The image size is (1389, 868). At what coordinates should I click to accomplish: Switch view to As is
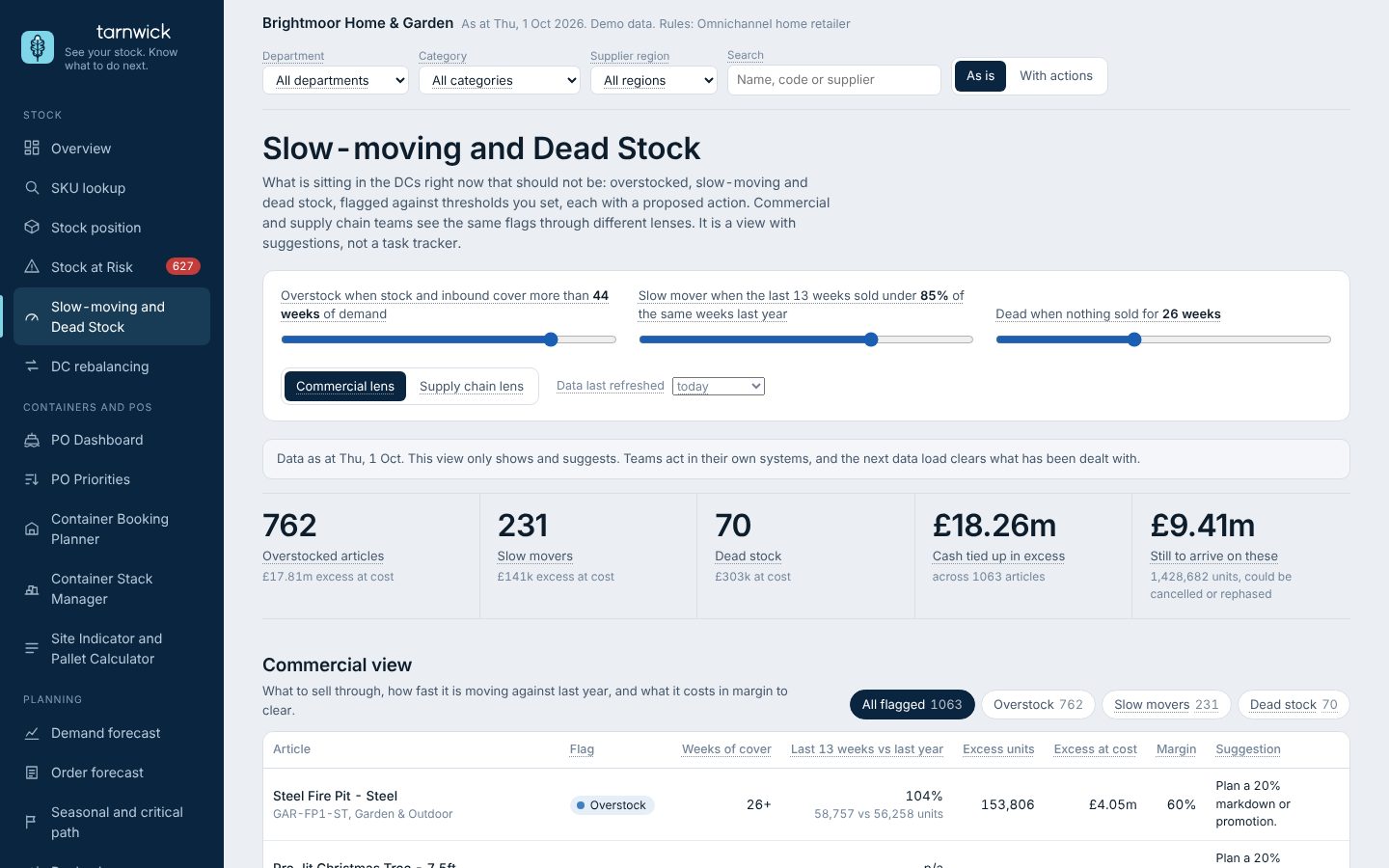point(980,76)
